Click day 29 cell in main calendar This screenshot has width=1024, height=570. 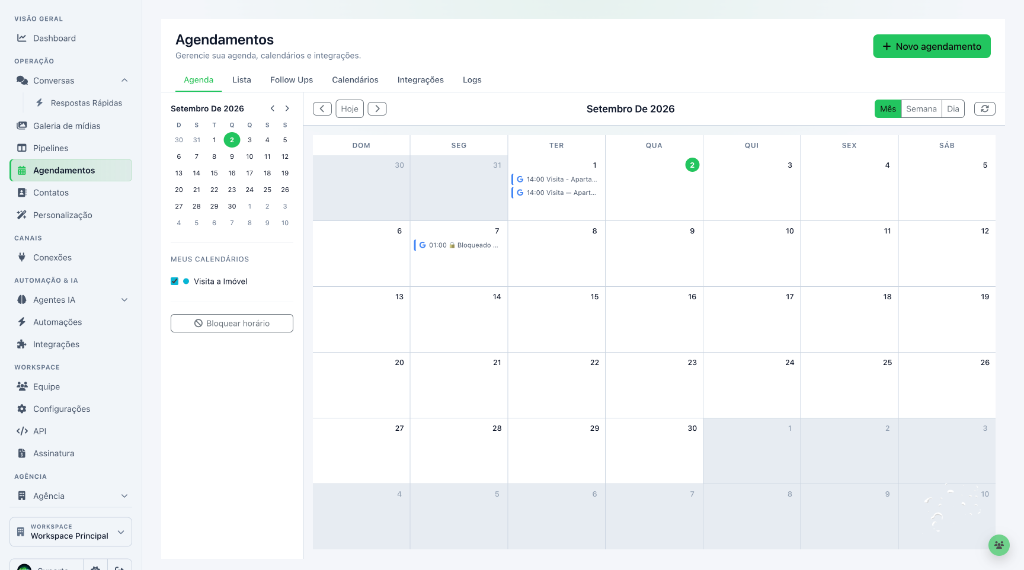tap(556, 451)
